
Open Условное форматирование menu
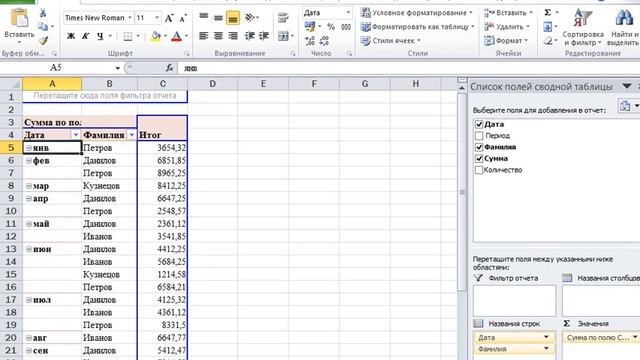(416, 13)
